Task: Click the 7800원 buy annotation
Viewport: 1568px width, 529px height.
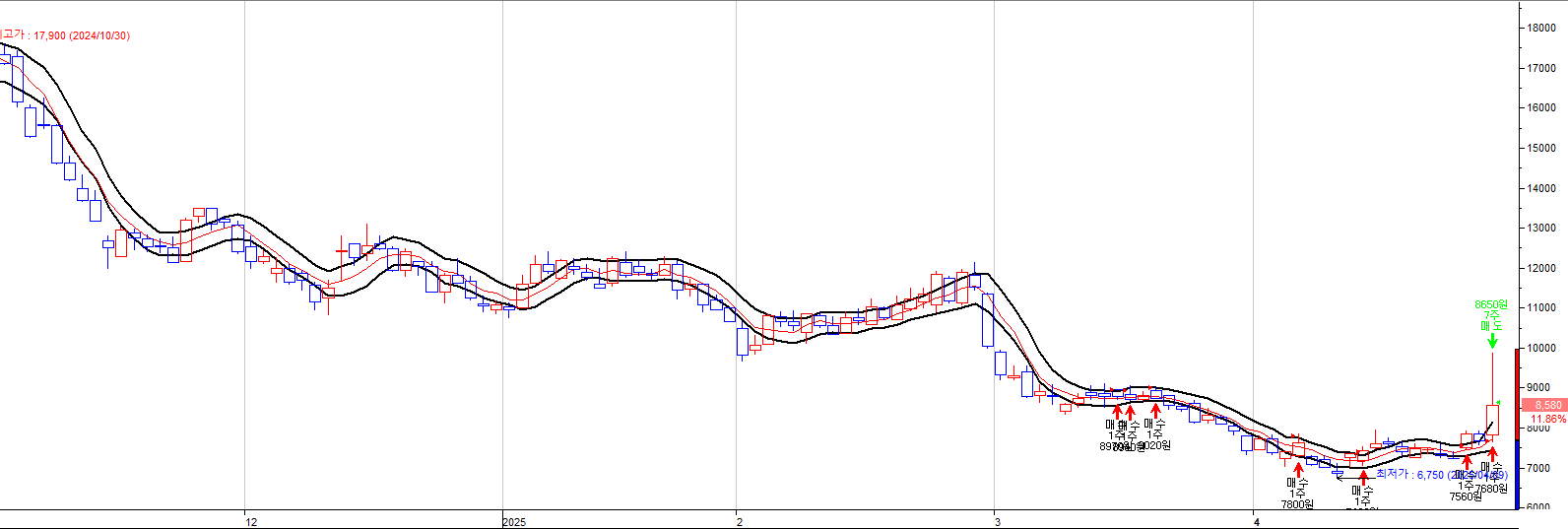Action: click(x=1297, y=504)
